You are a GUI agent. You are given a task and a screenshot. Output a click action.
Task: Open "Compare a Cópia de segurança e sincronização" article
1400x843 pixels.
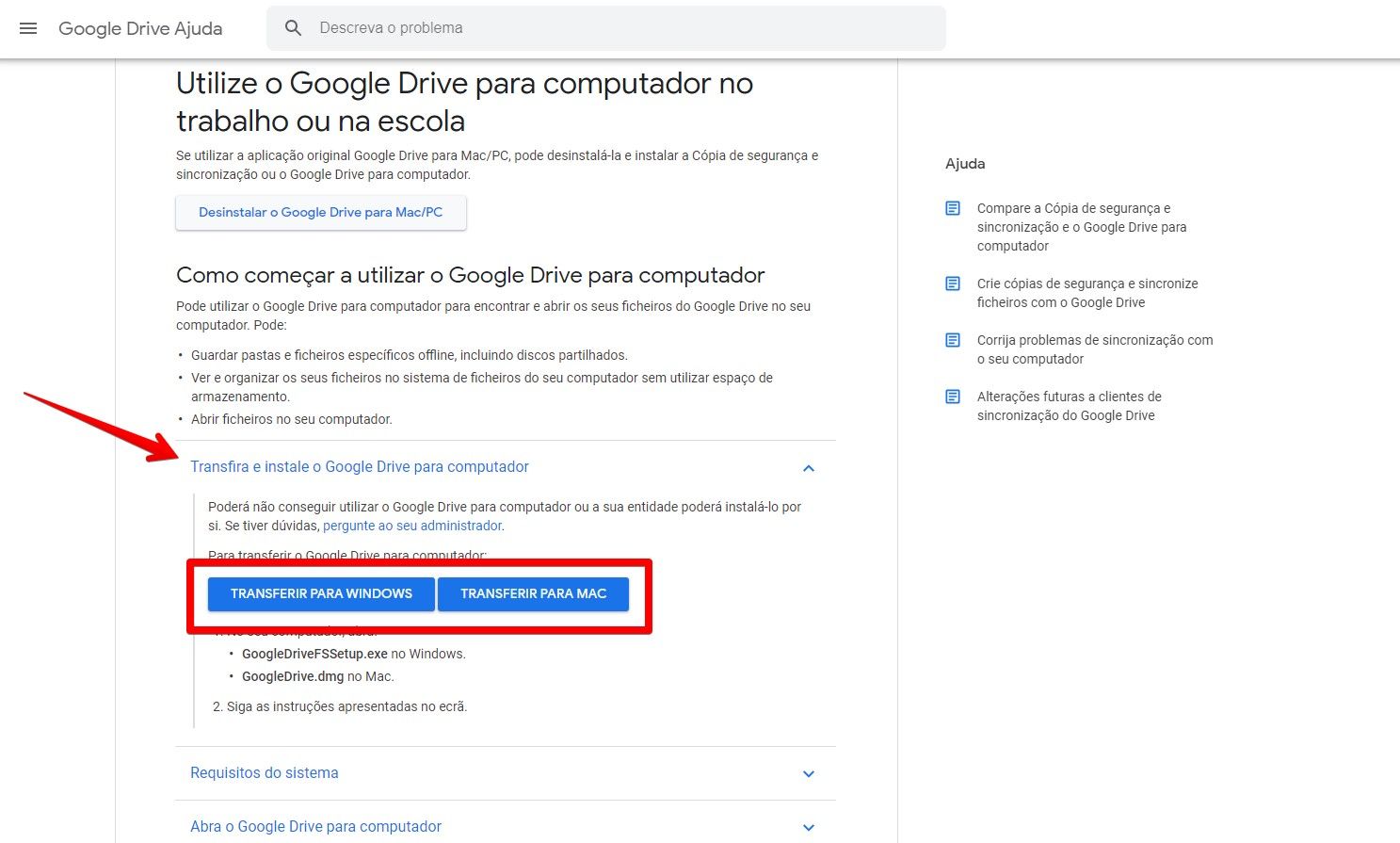(x=1082, y=227)
